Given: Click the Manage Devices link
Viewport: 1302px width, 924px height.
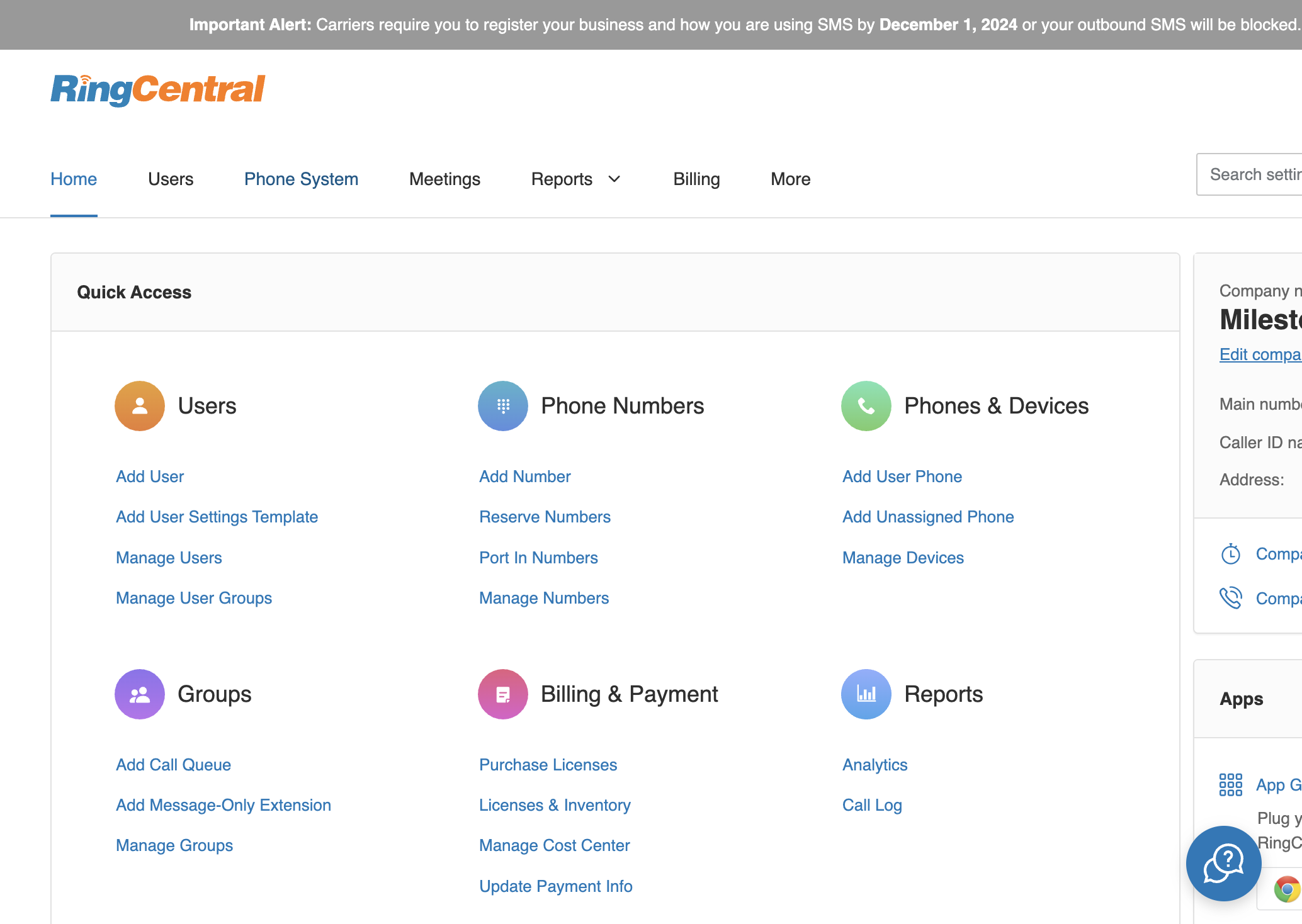Looking at the screenshot, I should (x=903, y=558).
